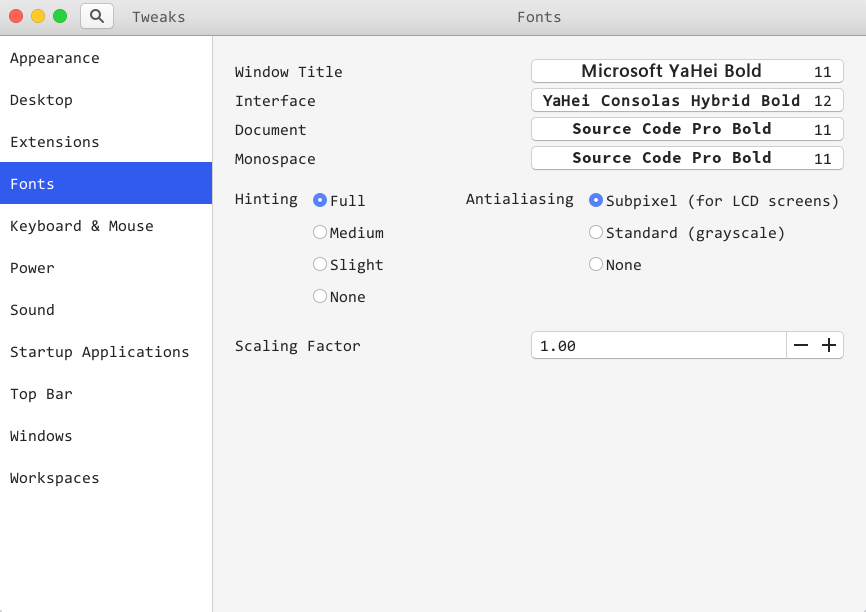Open the Document font chooser
The image size is (866, 612).
(x=687, y=129)
